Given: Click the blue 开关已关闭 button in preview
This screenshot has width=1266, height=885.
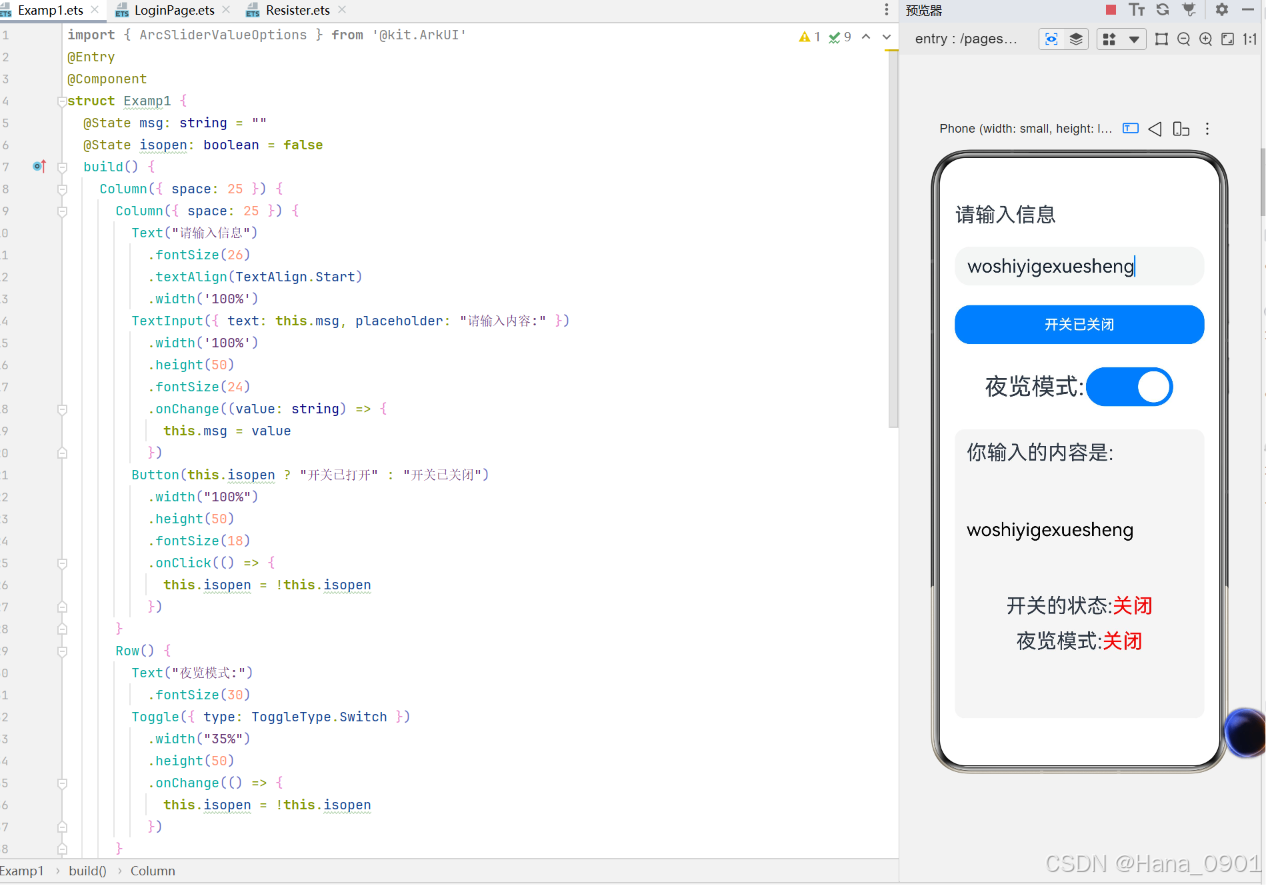Looking at the screenshot, I should tap(1079, 325).
